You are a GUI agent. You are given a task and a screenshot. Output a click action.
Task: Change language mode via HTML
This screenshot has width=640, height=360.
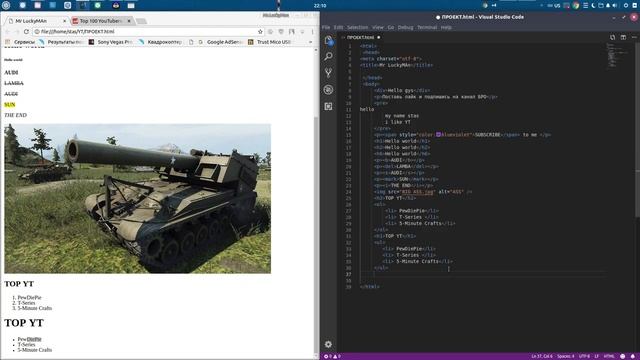(x=609, y=356)
